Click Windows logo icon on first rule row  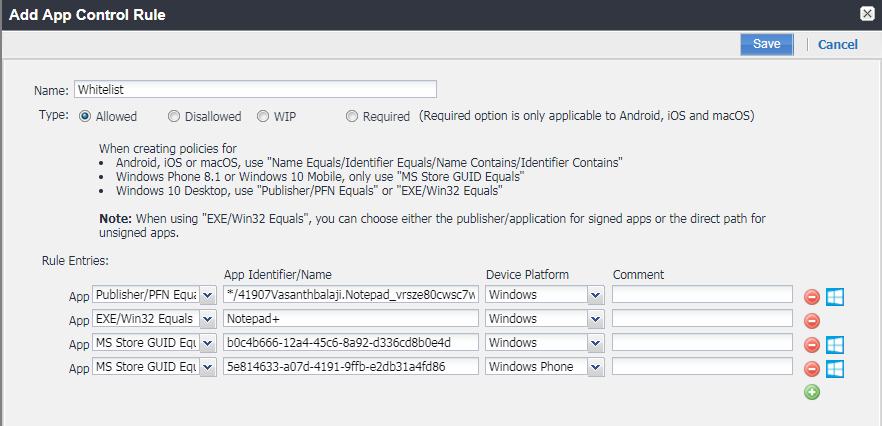click(835, 296)
